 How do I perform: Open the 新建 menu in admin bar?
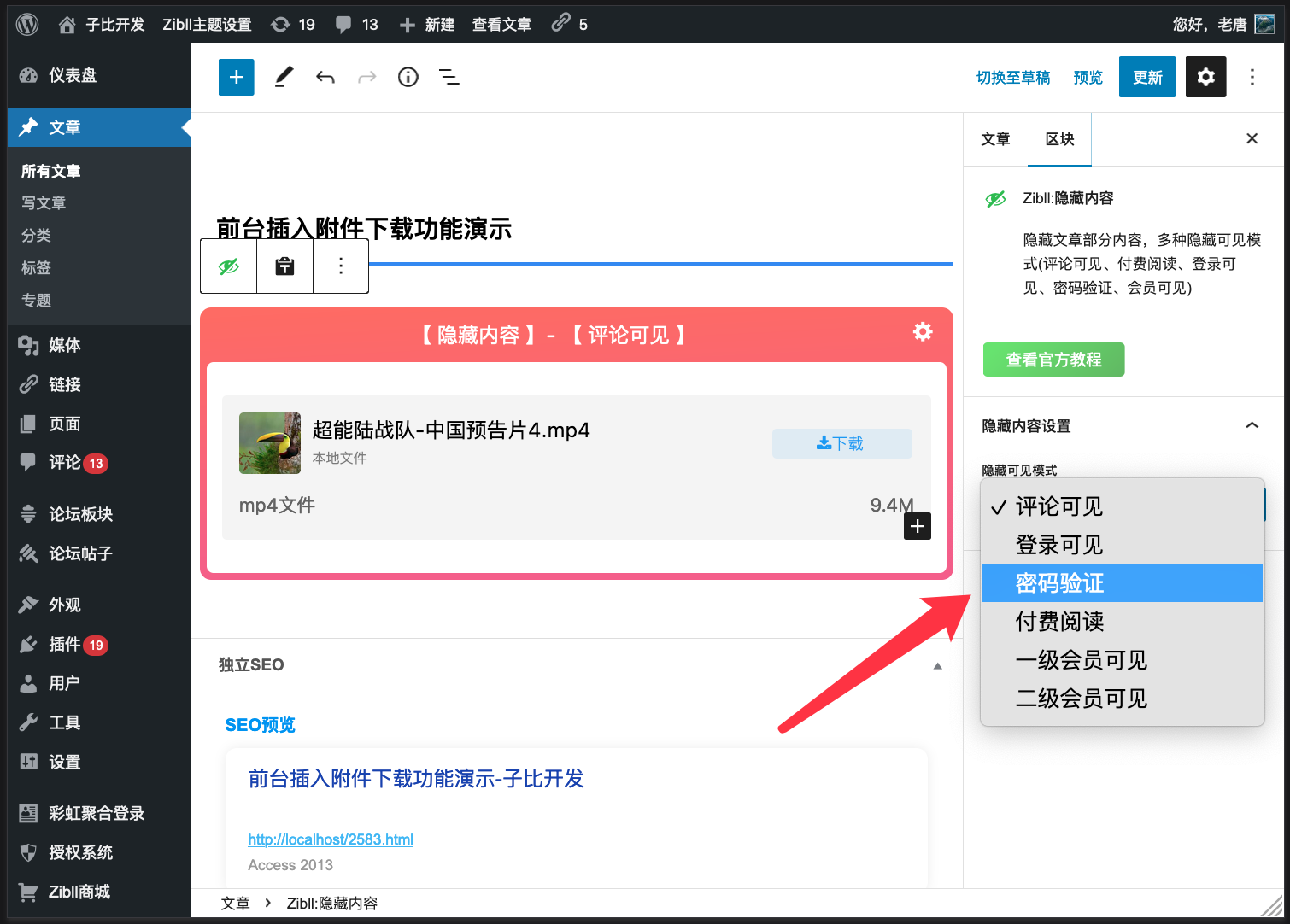[x=426, y=24]
